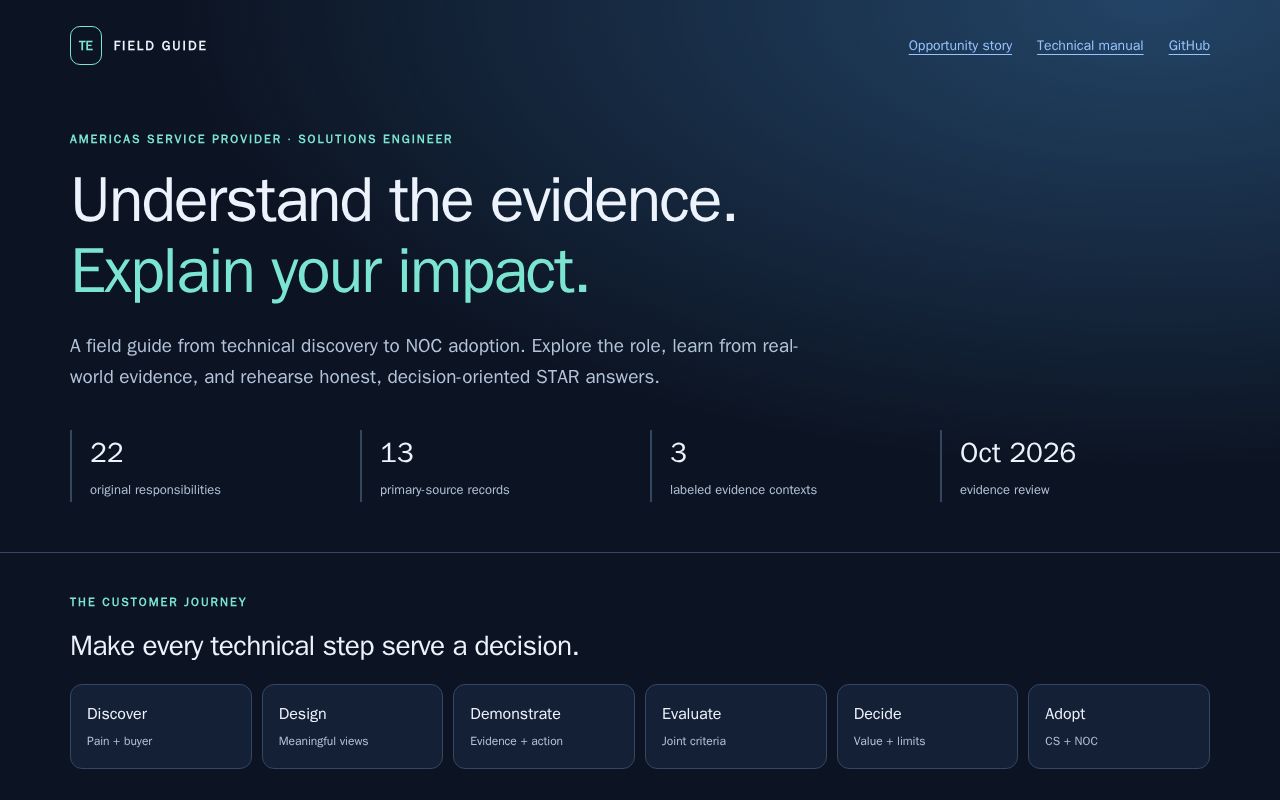The image size is (1280, 800).
Task: Open the Opportunity story link
Action: tap(960, 46)
